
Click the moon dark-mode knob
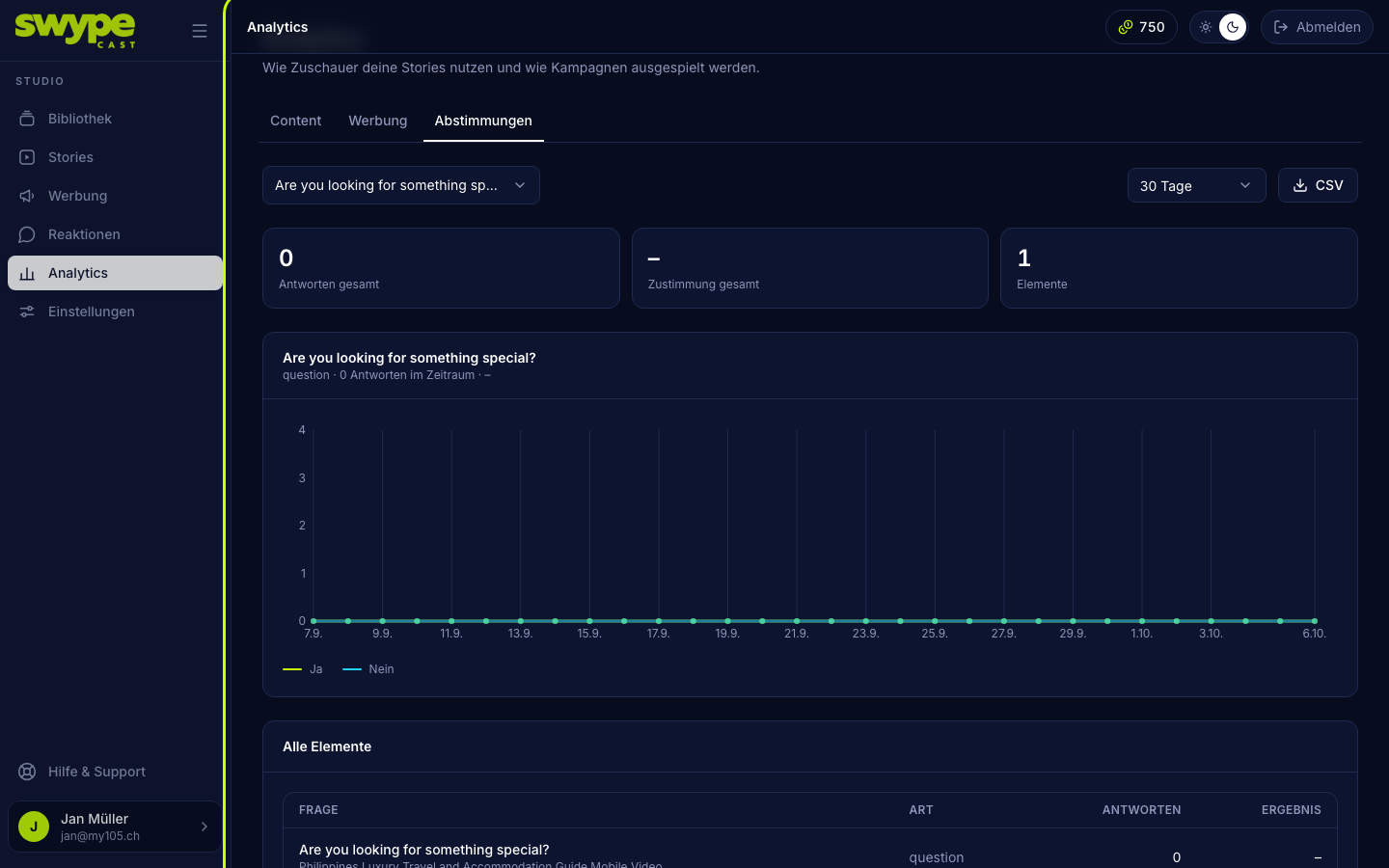(1233, 27)
